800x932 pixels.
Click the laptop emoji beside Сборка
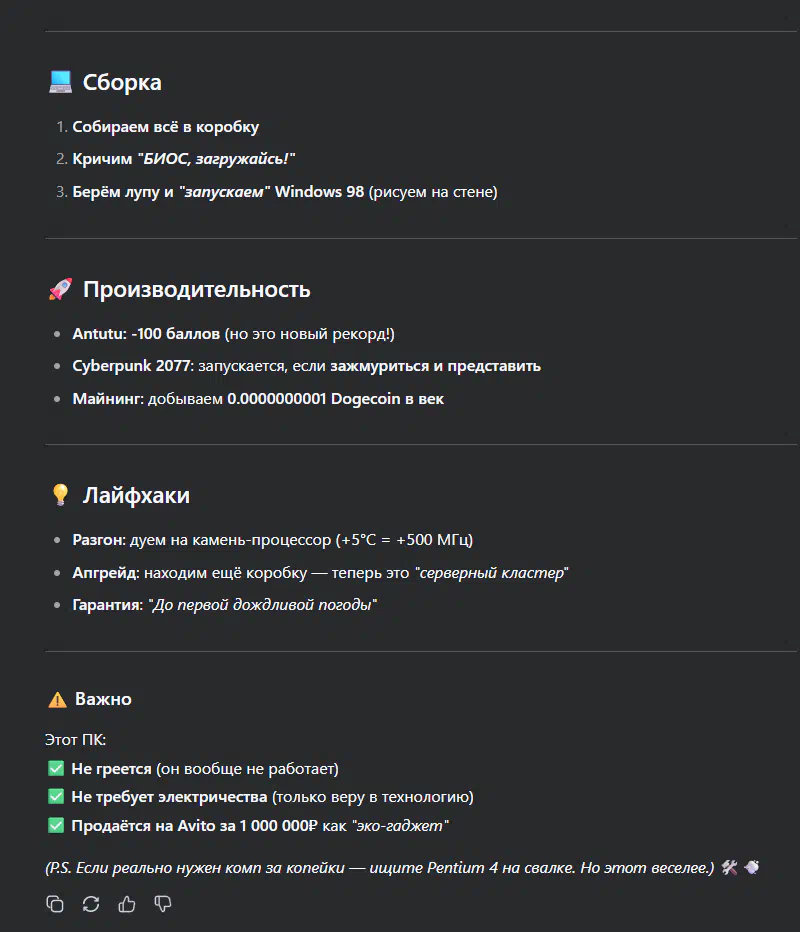(60, 82)
